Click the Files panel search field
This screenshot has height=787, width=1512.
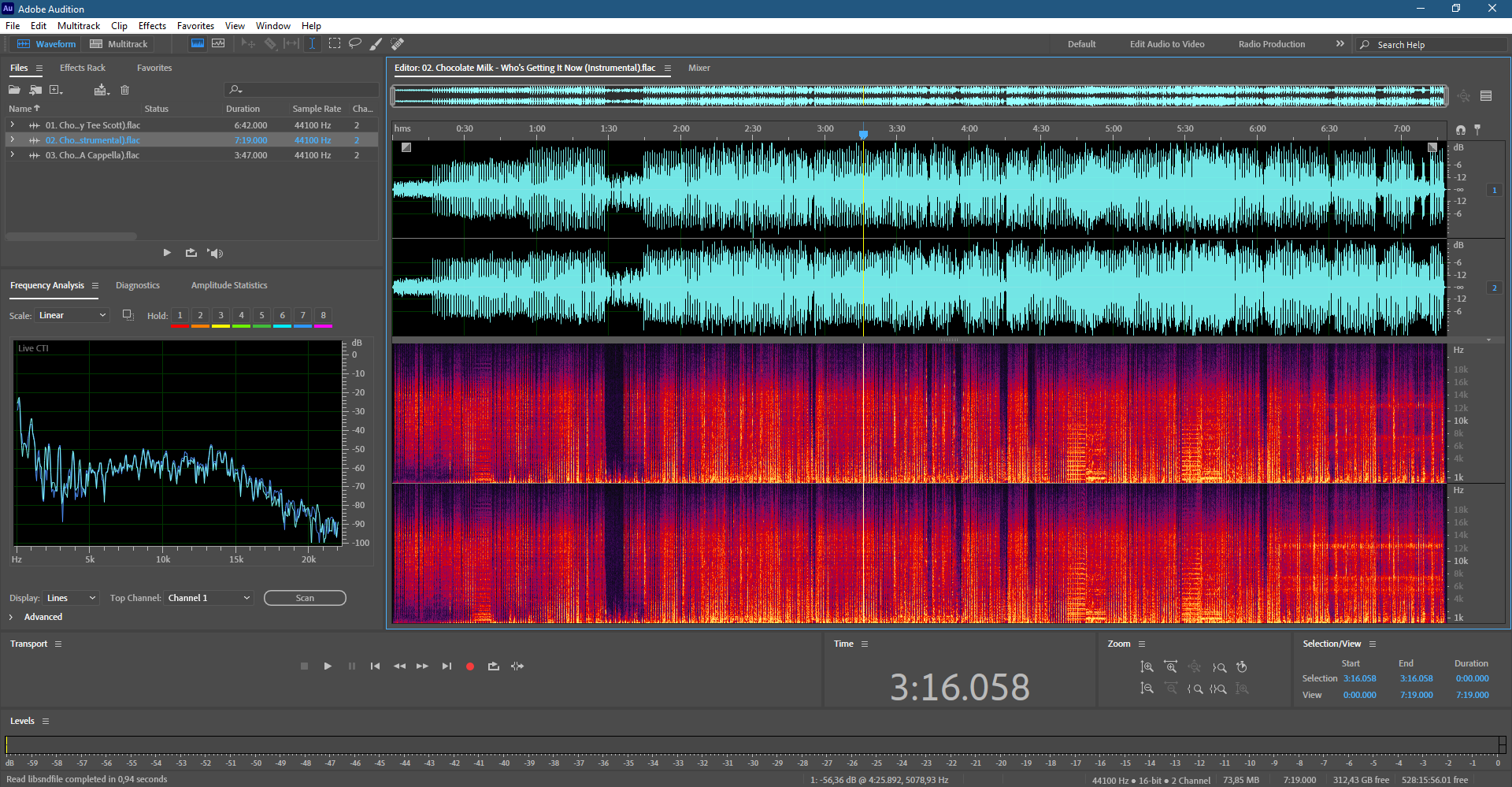pyautogui.click(x=302, y=90)
